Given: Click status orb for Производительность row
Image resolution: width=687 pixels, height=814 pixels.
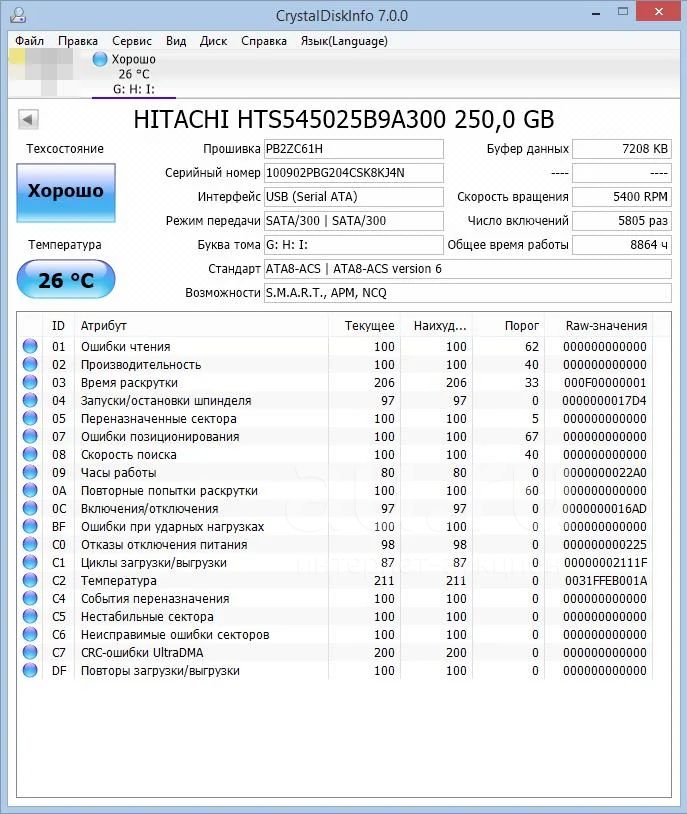Looking at the screenshot, I should point(30,364).
